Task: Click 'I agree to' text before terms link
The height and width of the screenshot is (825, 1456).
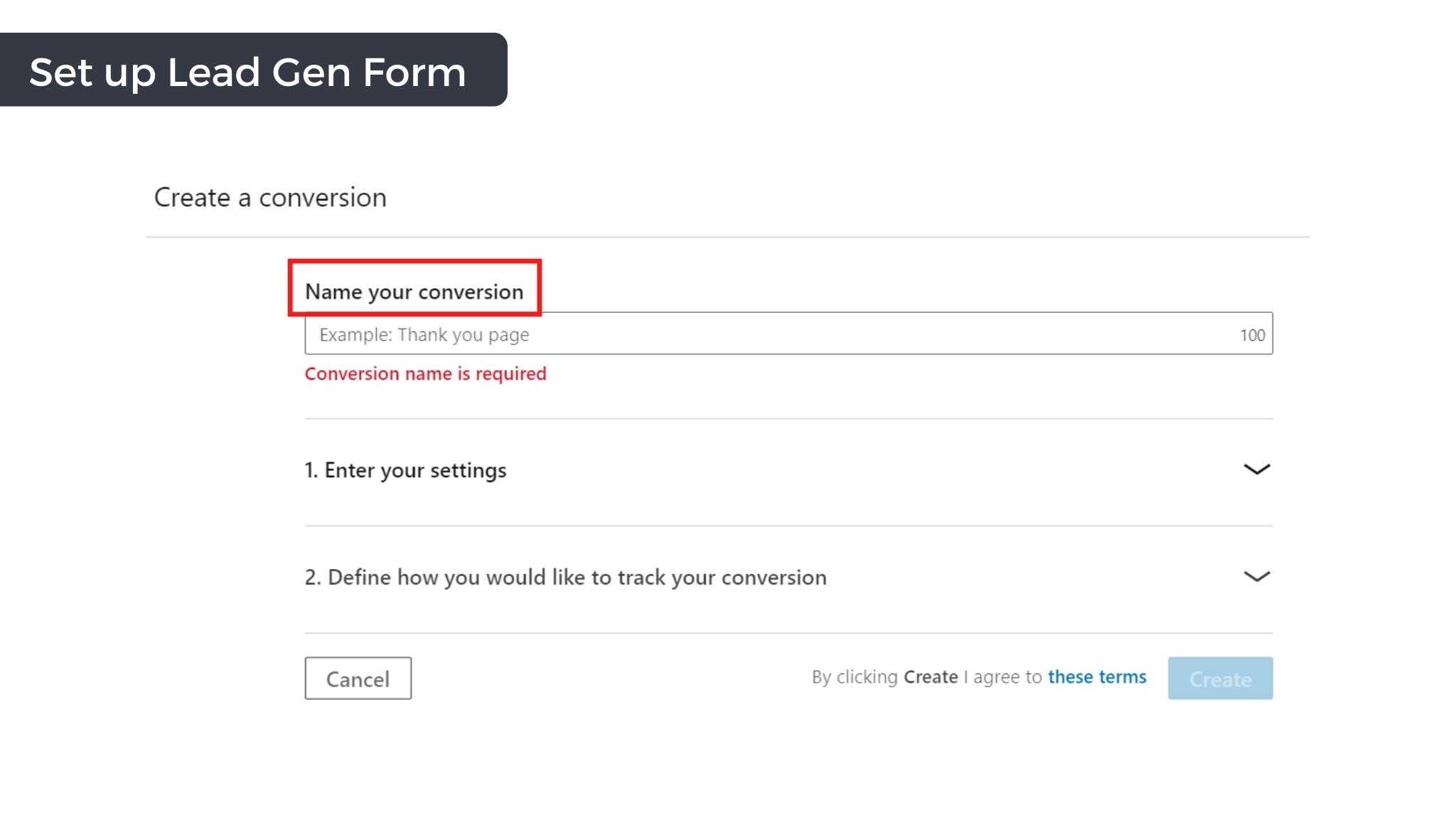Action: click(1002, 677)
